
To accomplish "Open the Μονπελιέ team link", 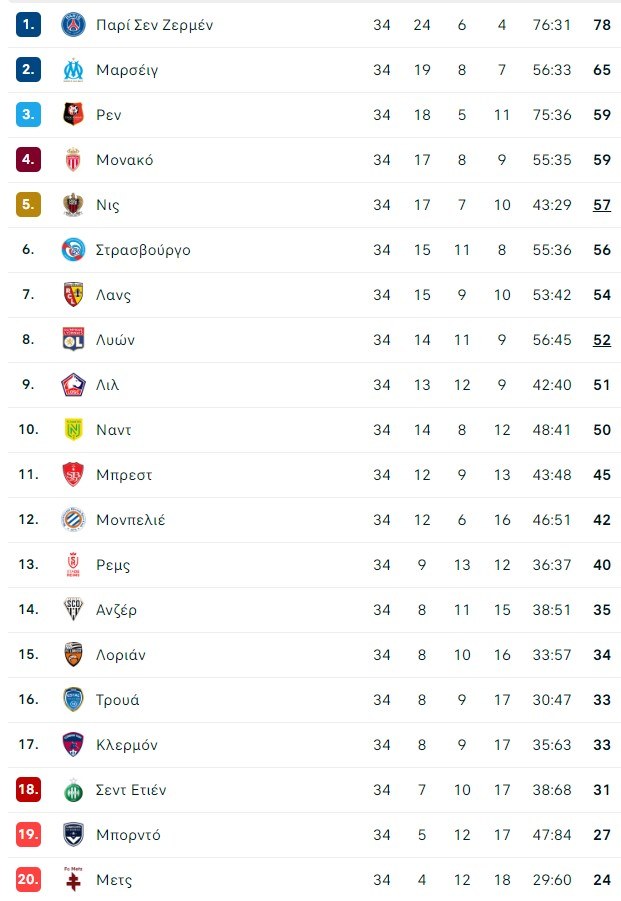I will coord(131,520).
